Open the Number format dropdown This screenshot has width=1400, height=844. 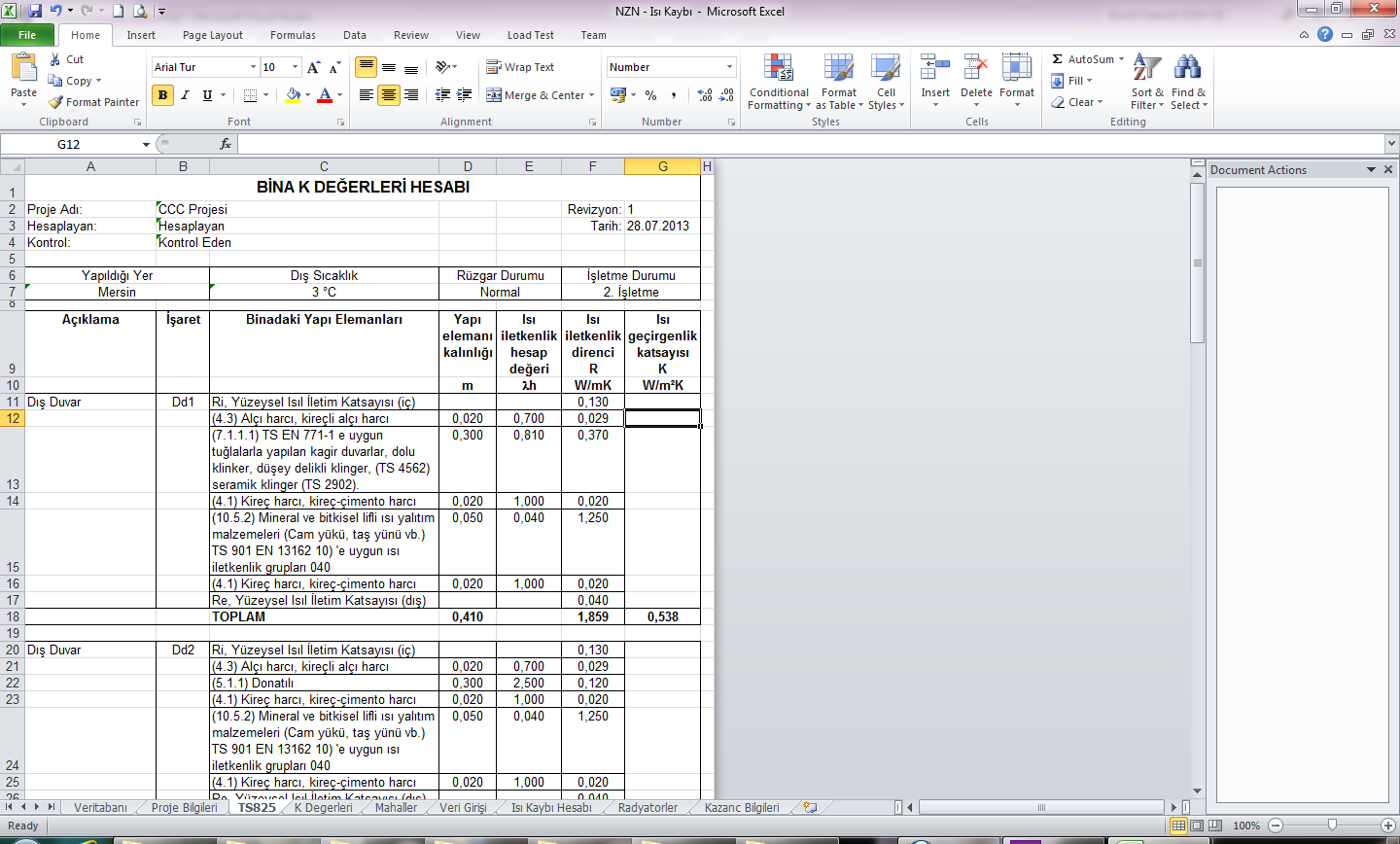click(x=729, y=67)
